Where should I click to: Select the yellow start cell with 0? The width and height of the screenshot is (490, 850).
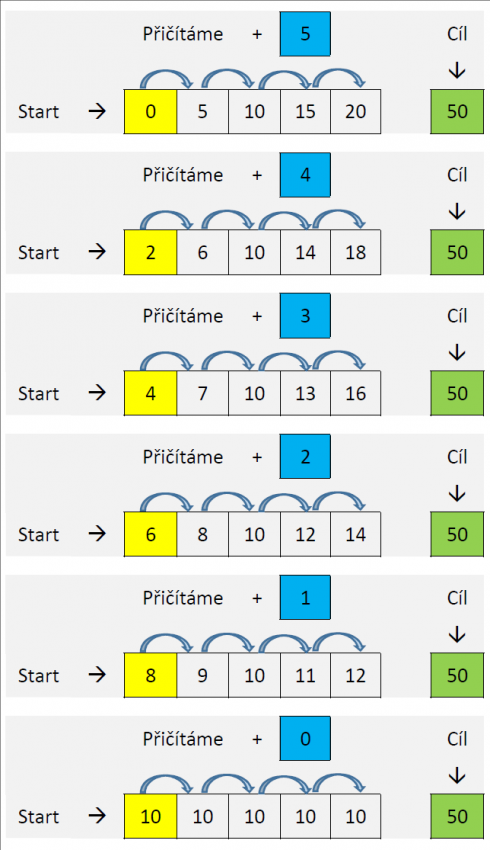point(151,111)
